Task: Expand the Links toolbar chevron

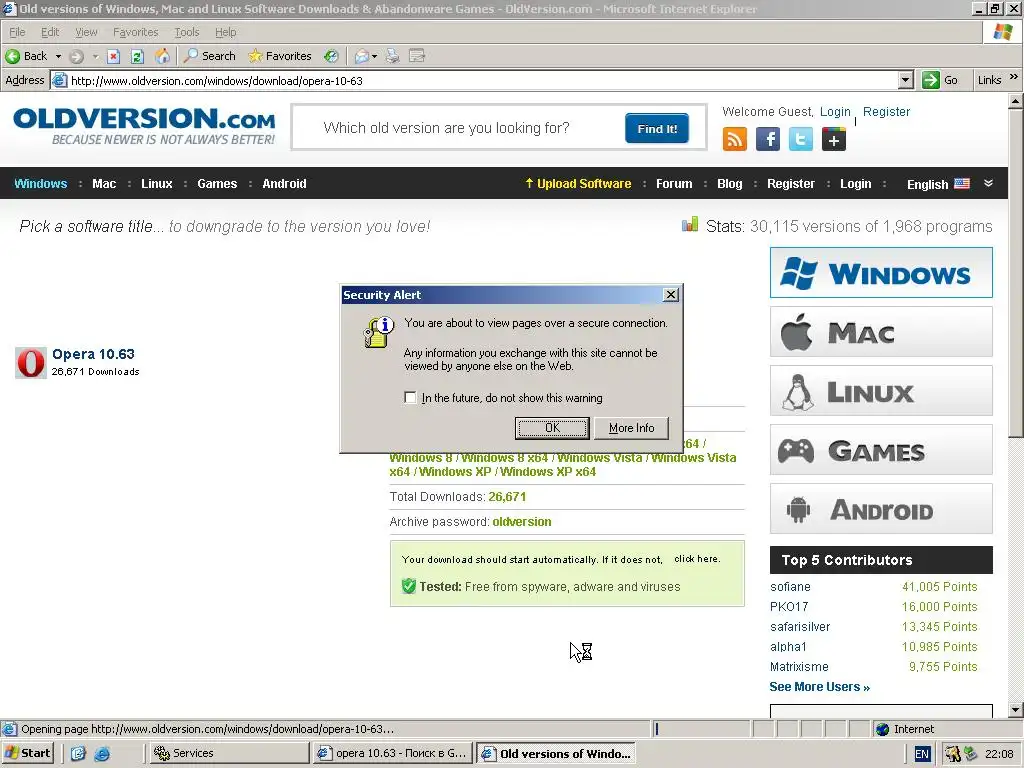Action: (x=1014, y=77)
